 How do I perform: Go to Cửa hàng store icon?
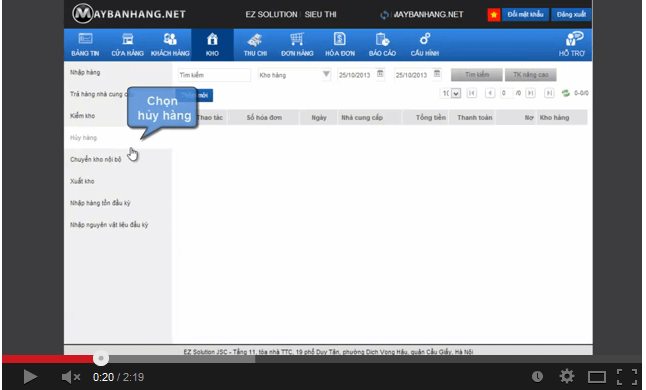[x=128, y=39]
